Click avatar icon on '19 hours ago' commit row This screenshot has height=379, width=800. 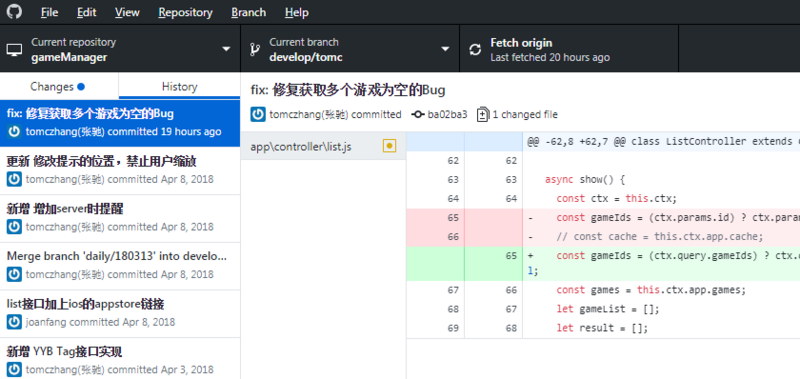(x=14, y=132)
